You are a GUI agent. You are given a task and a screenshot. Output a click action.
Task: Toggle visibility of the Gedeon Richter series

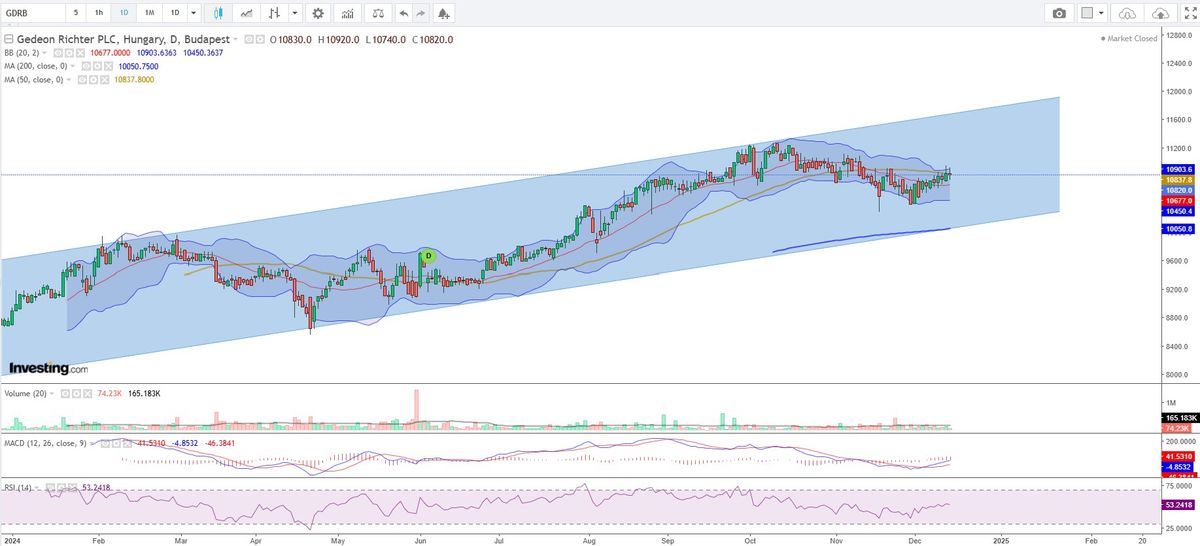(x=250, y=39)
